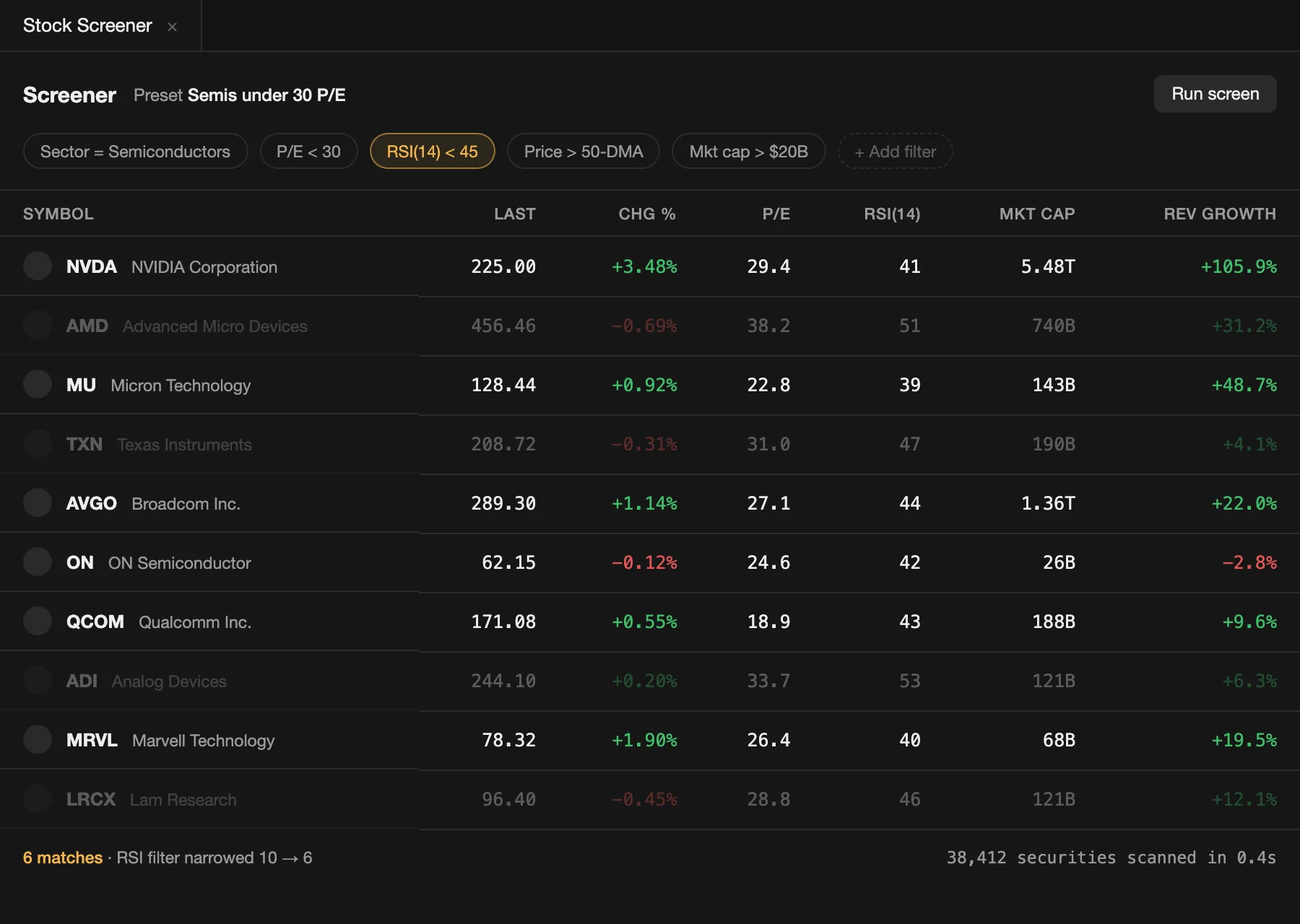This screenshot has width=1300, height=924.
Task: Select the Stock Screener tab
Action: click(x=100, y=25)
